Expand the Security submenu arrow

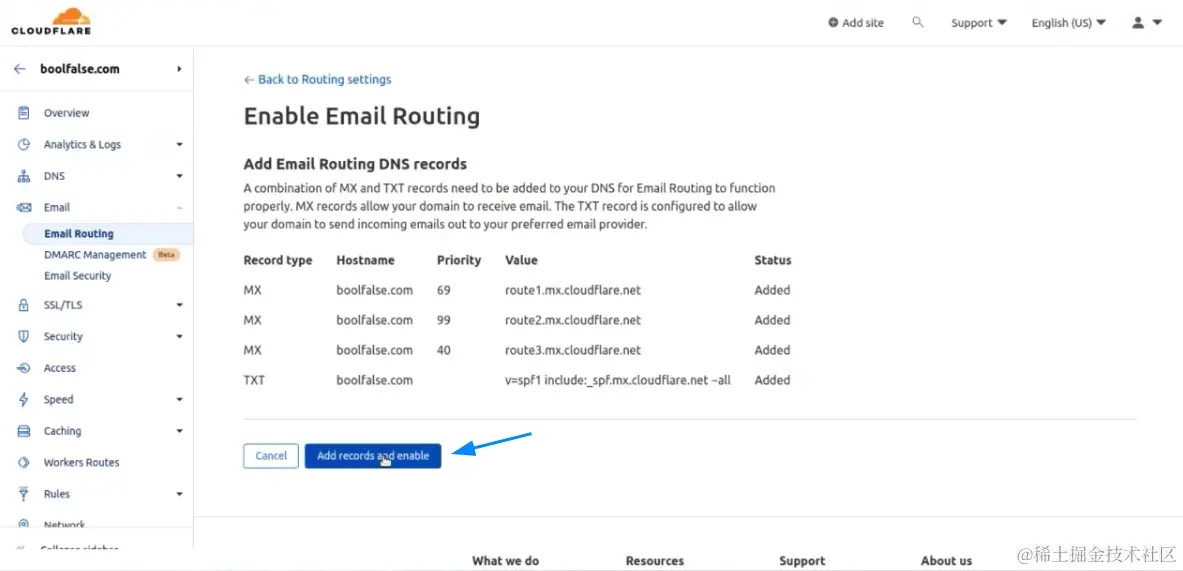click(180, 336)
